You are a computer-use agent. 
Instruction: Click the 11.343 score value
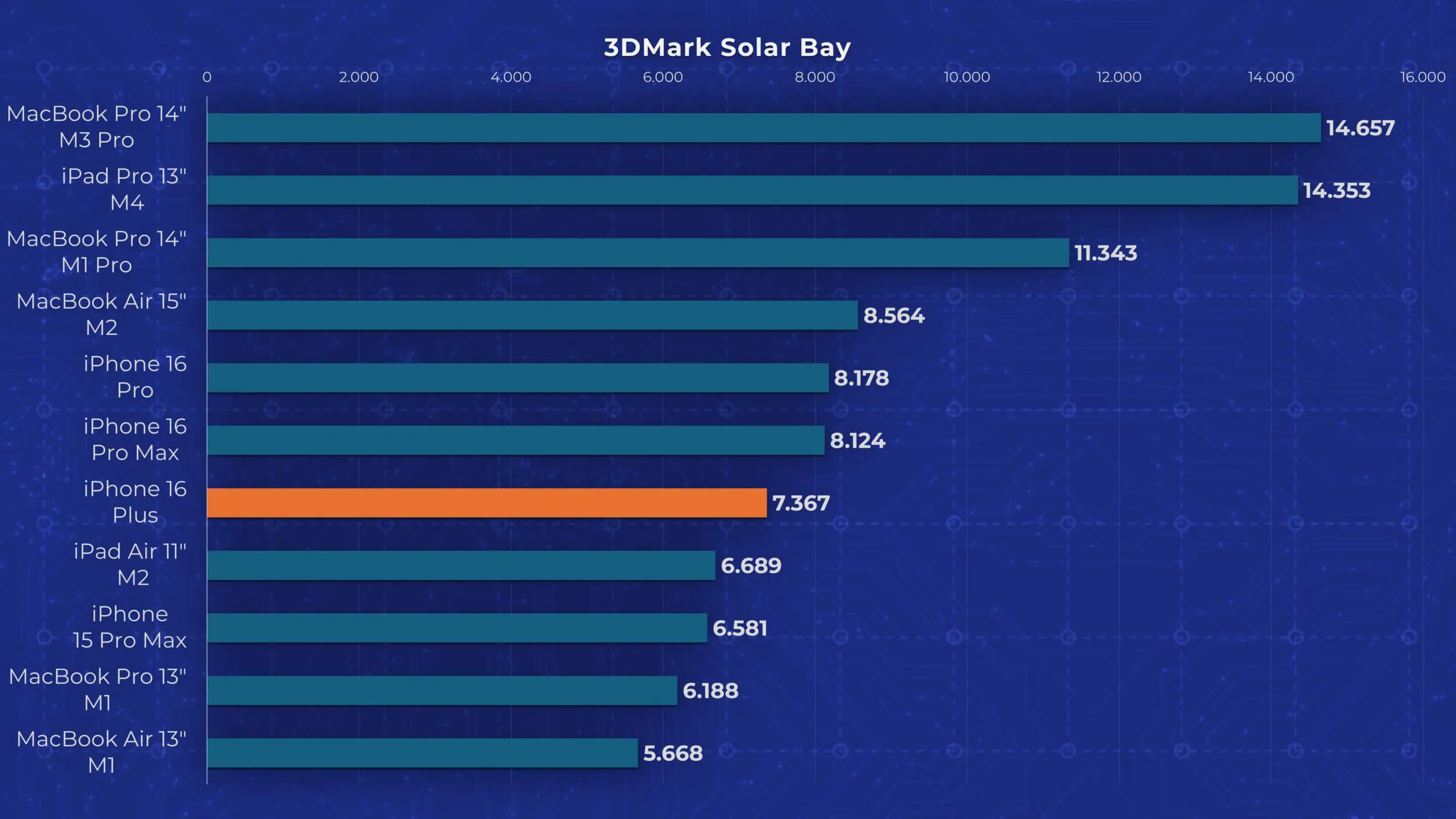(1106, 253)
